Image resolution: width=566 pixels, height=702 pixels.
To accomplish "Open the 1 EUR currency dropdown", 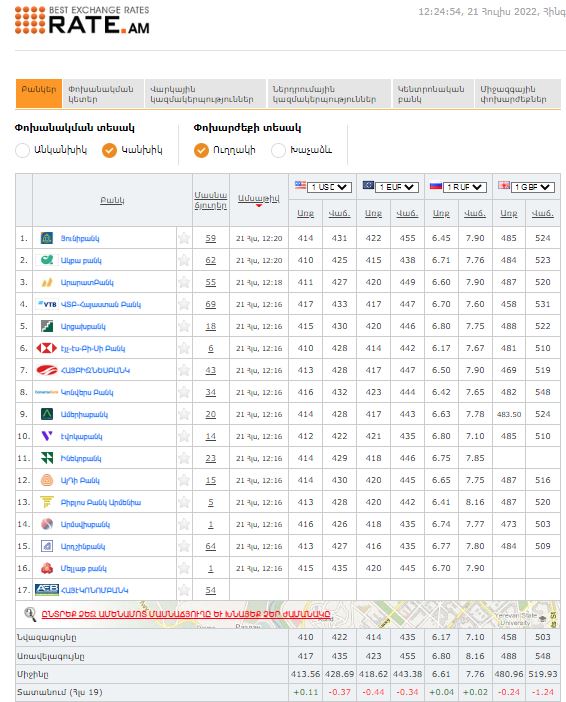I will click(397, 187).
